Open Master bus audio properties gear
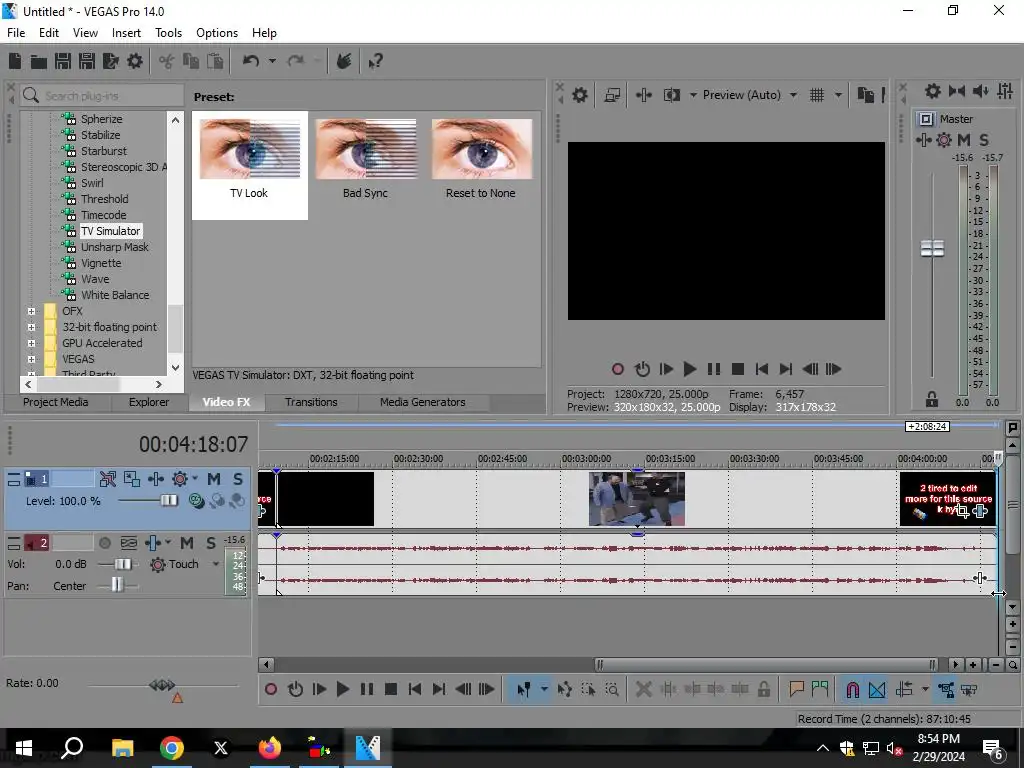 (933, 91)
